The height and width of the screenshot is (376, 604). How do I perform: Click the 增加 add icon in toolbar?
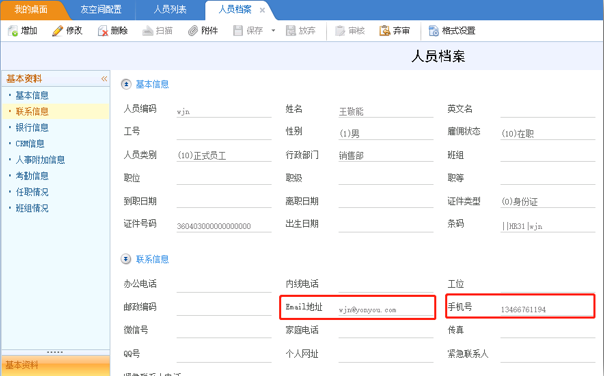click(13, 31)
